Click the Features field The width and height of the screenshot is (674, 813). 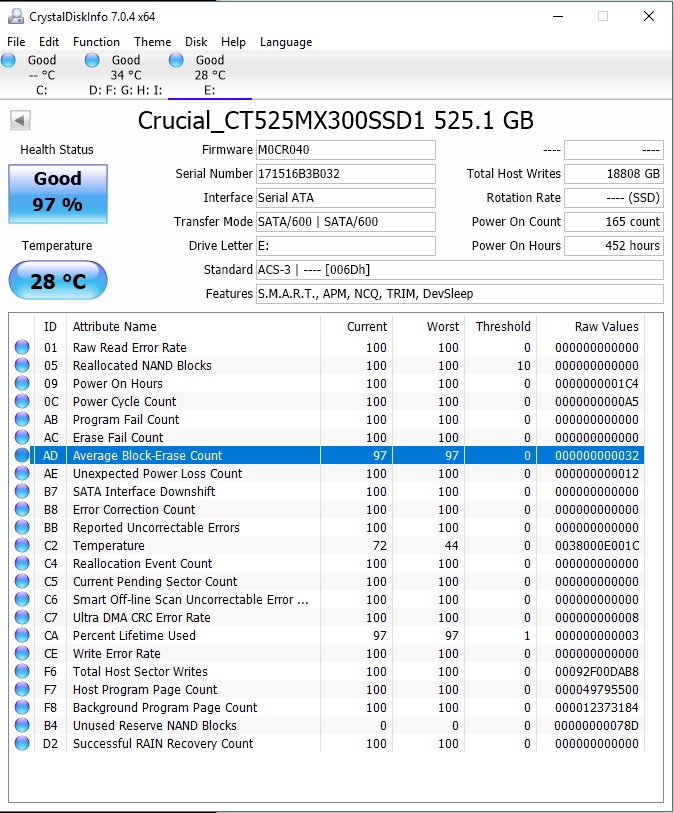460,294
